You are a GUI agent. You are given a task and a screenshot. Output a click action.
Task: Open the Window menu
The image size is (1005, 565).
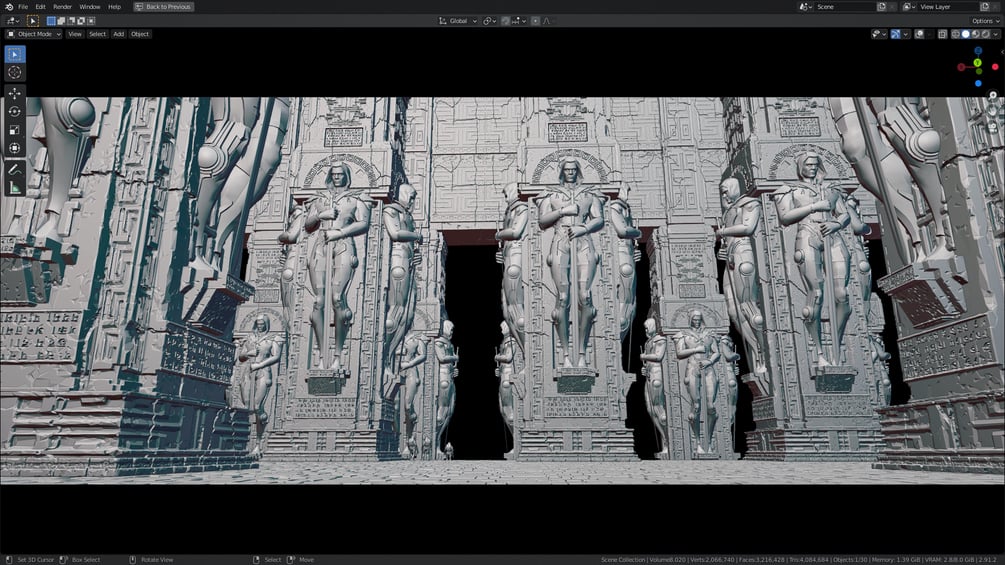(90, 6)
